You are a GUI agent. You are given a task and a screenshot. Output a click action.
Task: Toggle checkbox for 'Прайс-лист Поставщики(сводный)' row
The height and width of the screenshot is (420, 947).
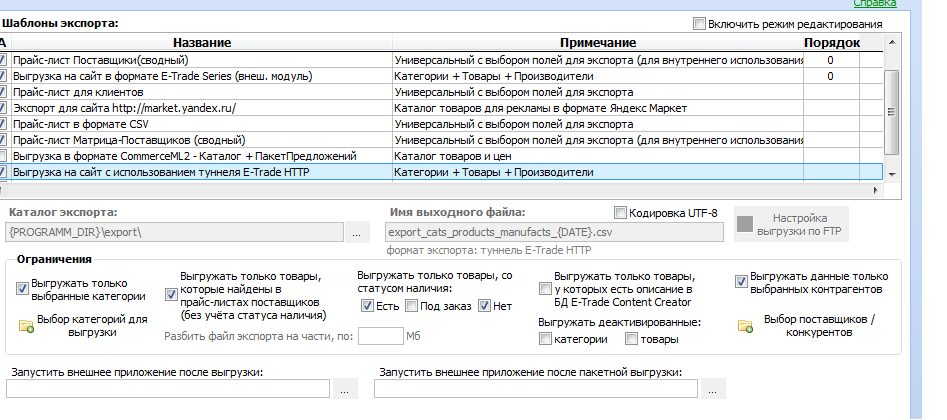click(x=3, y=60)
